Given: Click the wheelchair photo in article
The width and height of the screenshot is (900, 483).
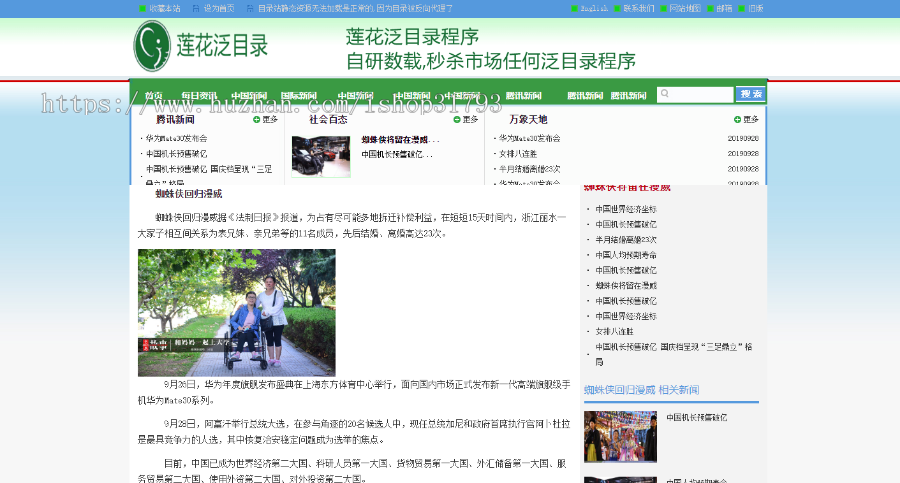Looking at the screenshot, I should 236,312.
